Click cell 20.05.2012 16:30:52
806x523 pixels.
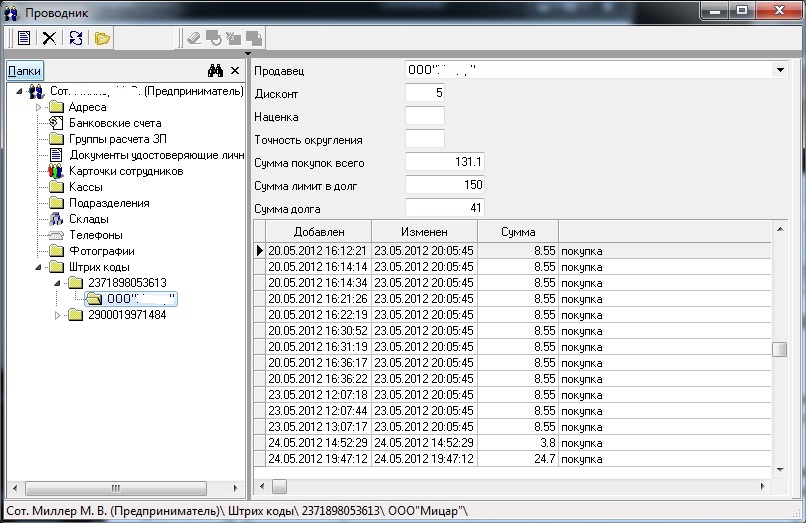[318, 331]
